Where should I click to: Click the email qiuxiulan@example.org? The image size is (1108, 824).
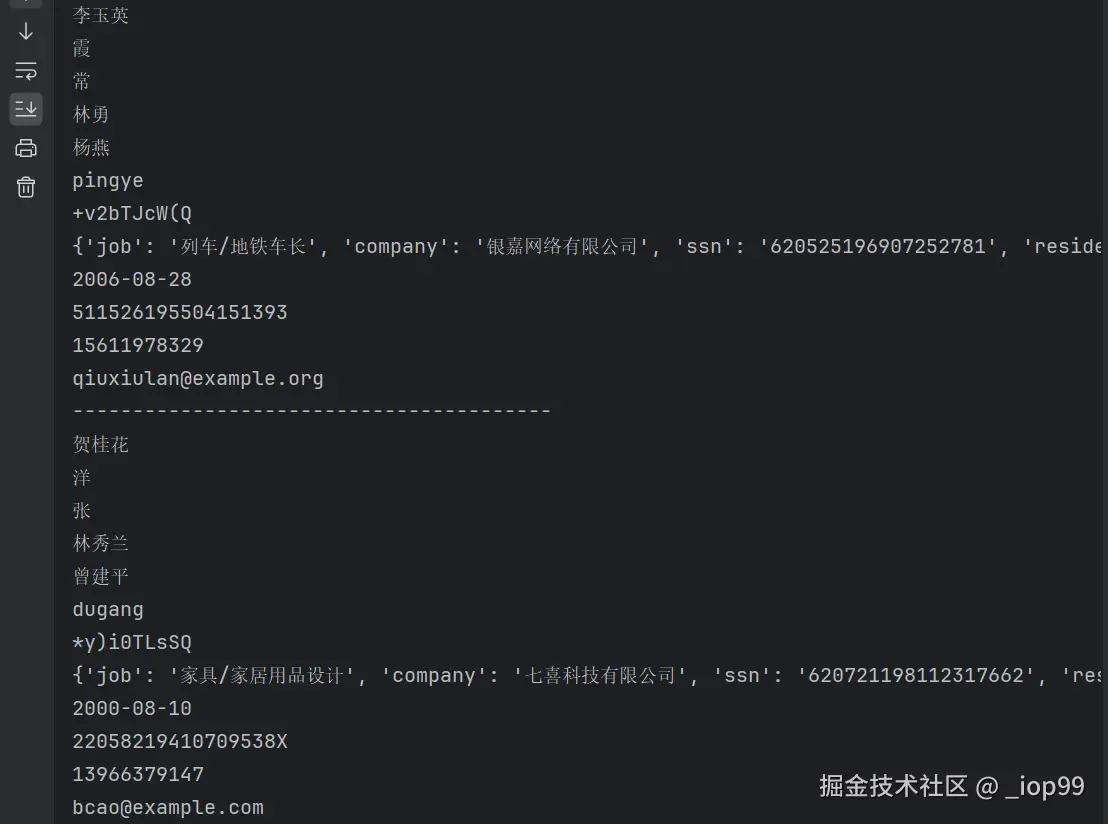point(197,378)
